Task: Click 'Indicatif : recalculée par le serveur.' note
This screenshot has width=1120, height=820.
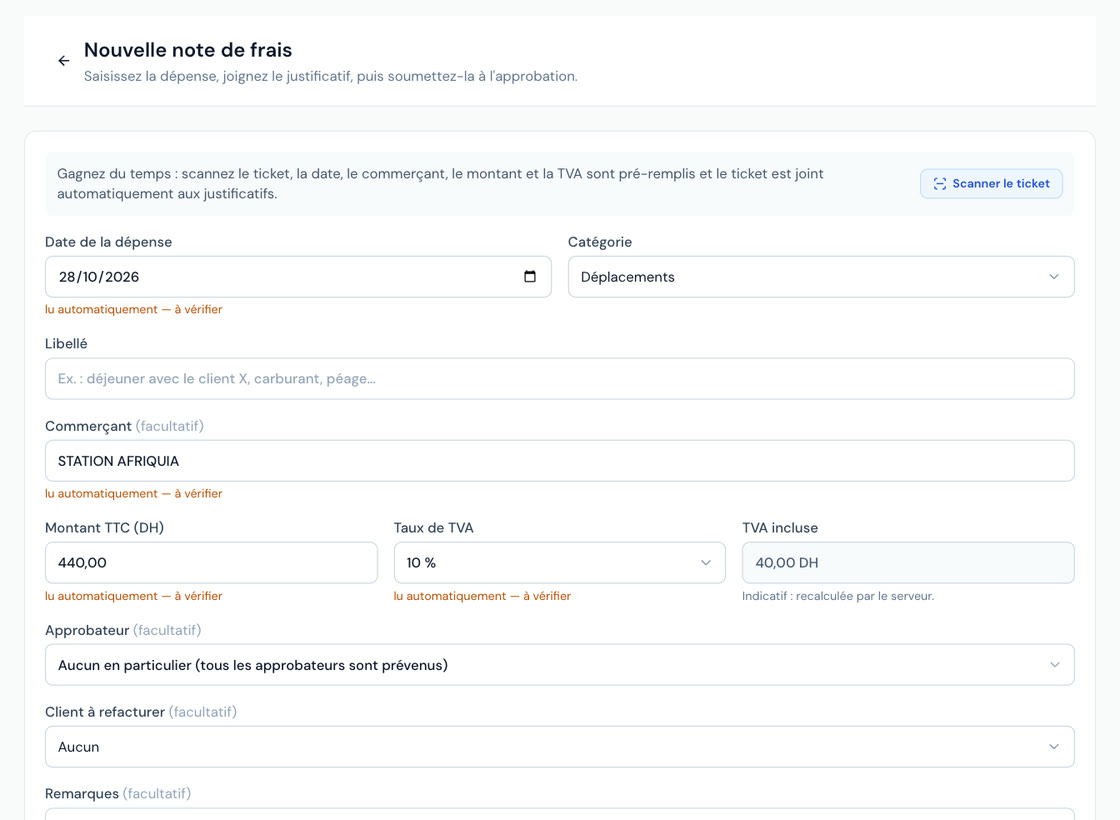Action: (x=838, y=596)
